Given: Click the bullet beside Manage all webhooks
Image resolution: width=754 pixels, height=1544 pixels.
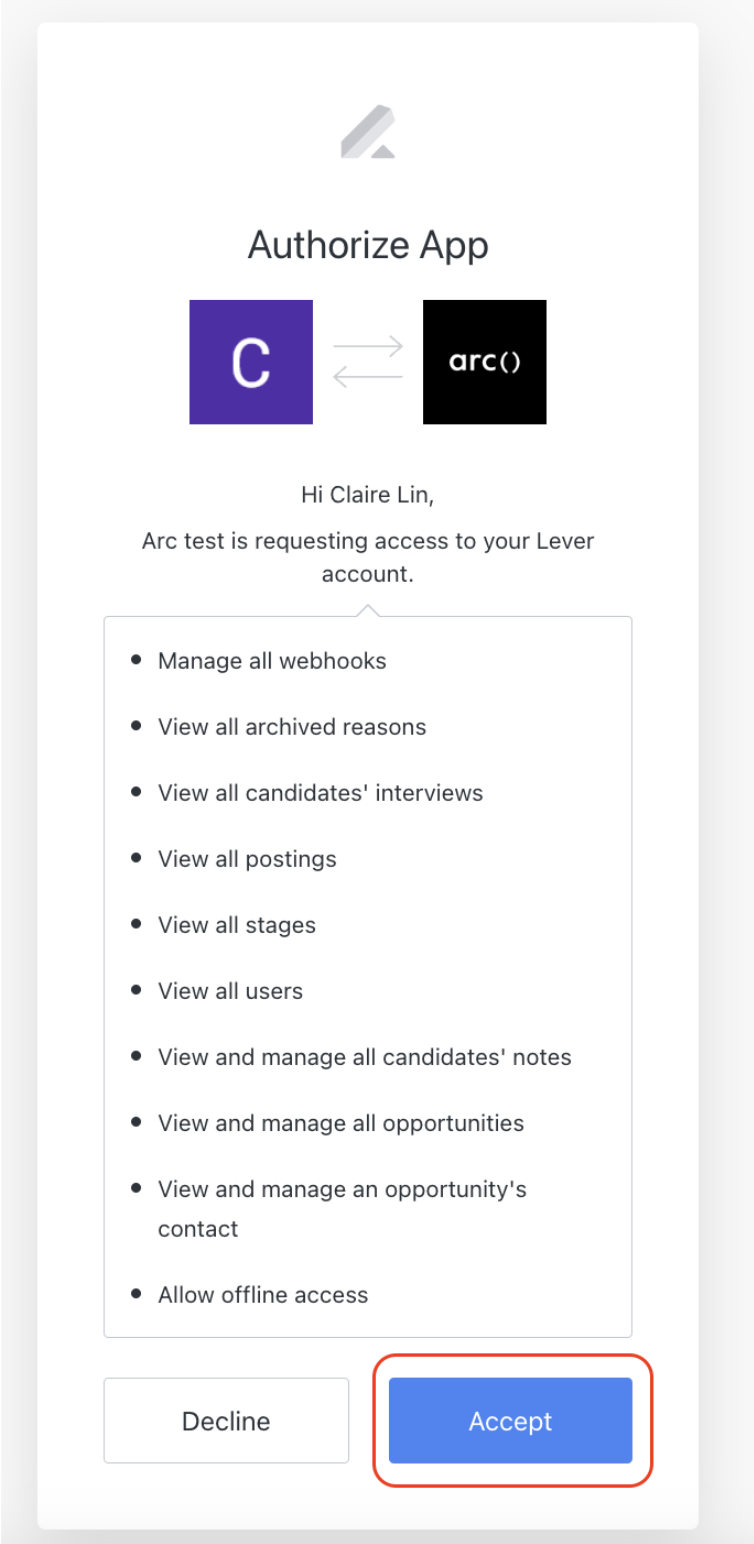Looking at the screenshot, I should pyautogui.click(x=137, y=658).
